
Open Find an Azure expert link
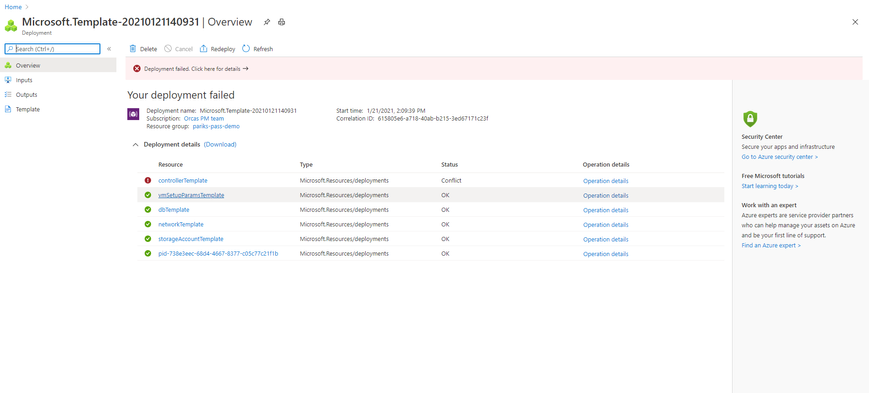pos(771,245)
